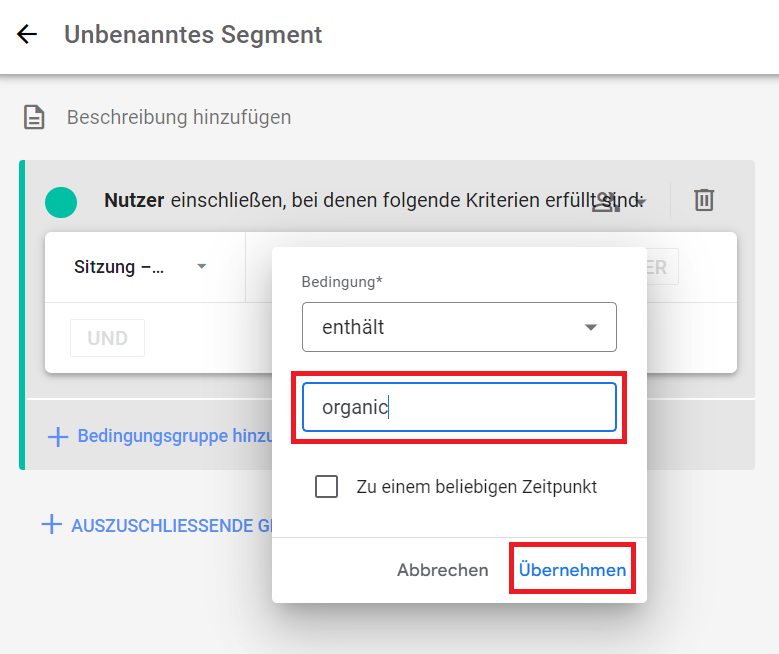Click plus icon beside AUSZUSCHLIESSENDE
The image size is (779, 654).
click(52, 525)
